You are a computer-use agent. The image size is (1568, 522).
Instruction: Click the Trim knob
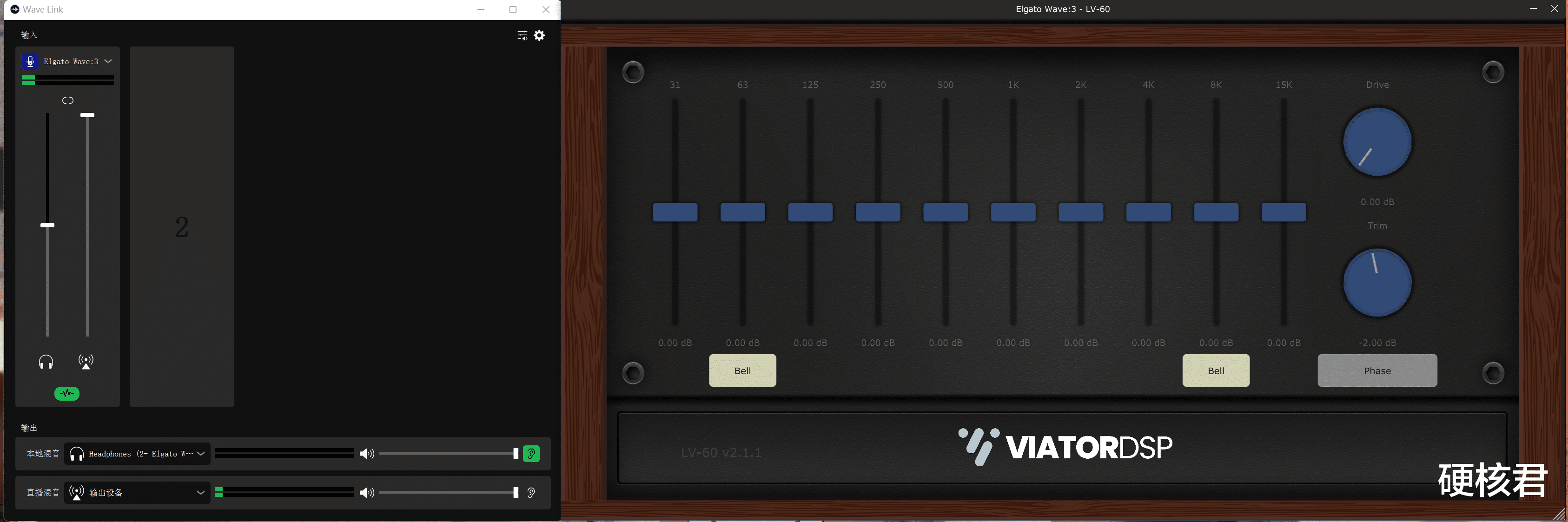(1377, 282)
